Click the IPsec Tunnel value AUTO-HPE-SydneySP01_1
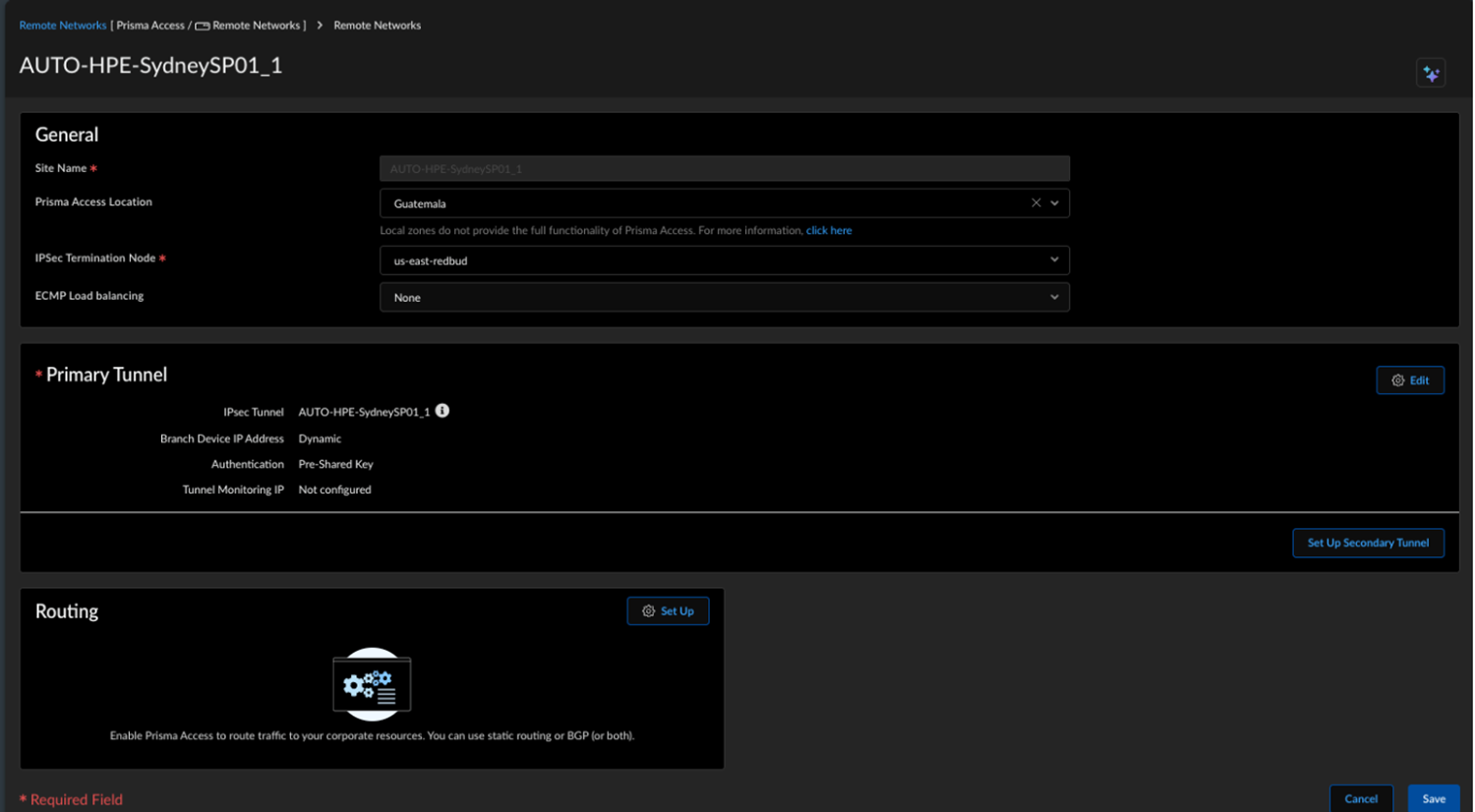1475x812 pixels. click(364, 412)
